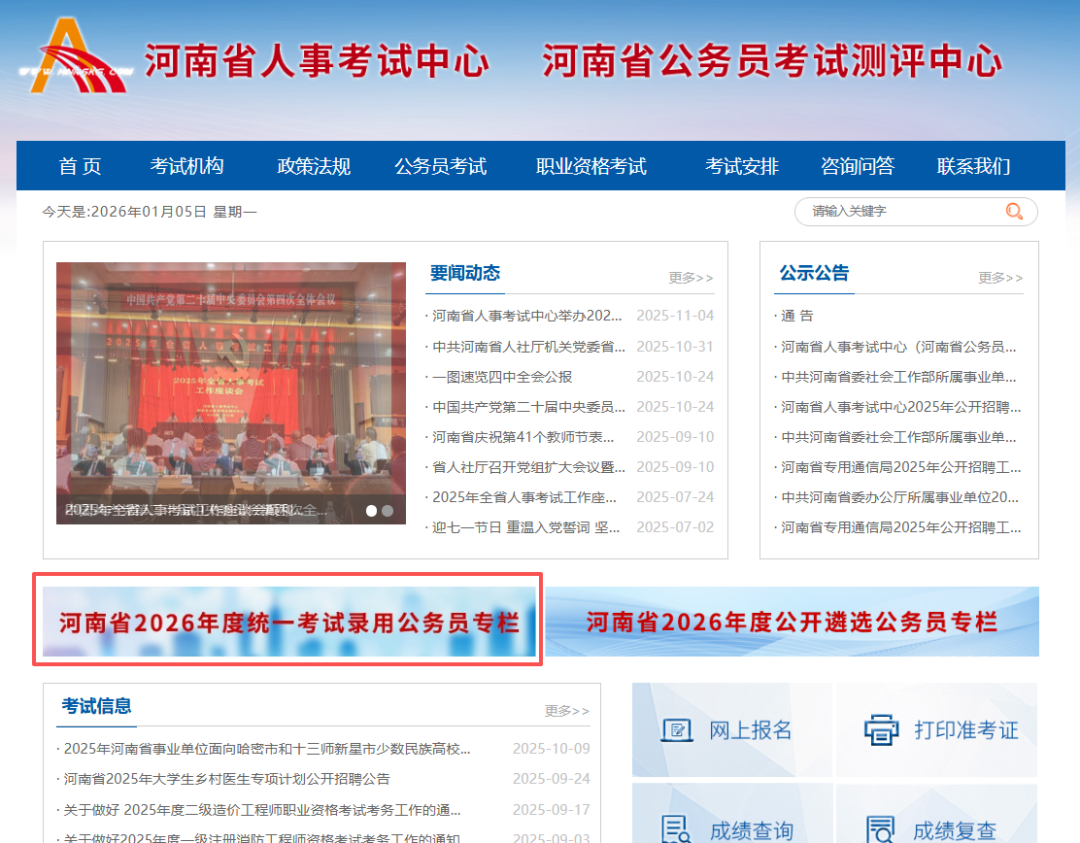Open the 成绩查询 score lookup icon
This screenshot has width=1080, height=843.
click(676, 830)
